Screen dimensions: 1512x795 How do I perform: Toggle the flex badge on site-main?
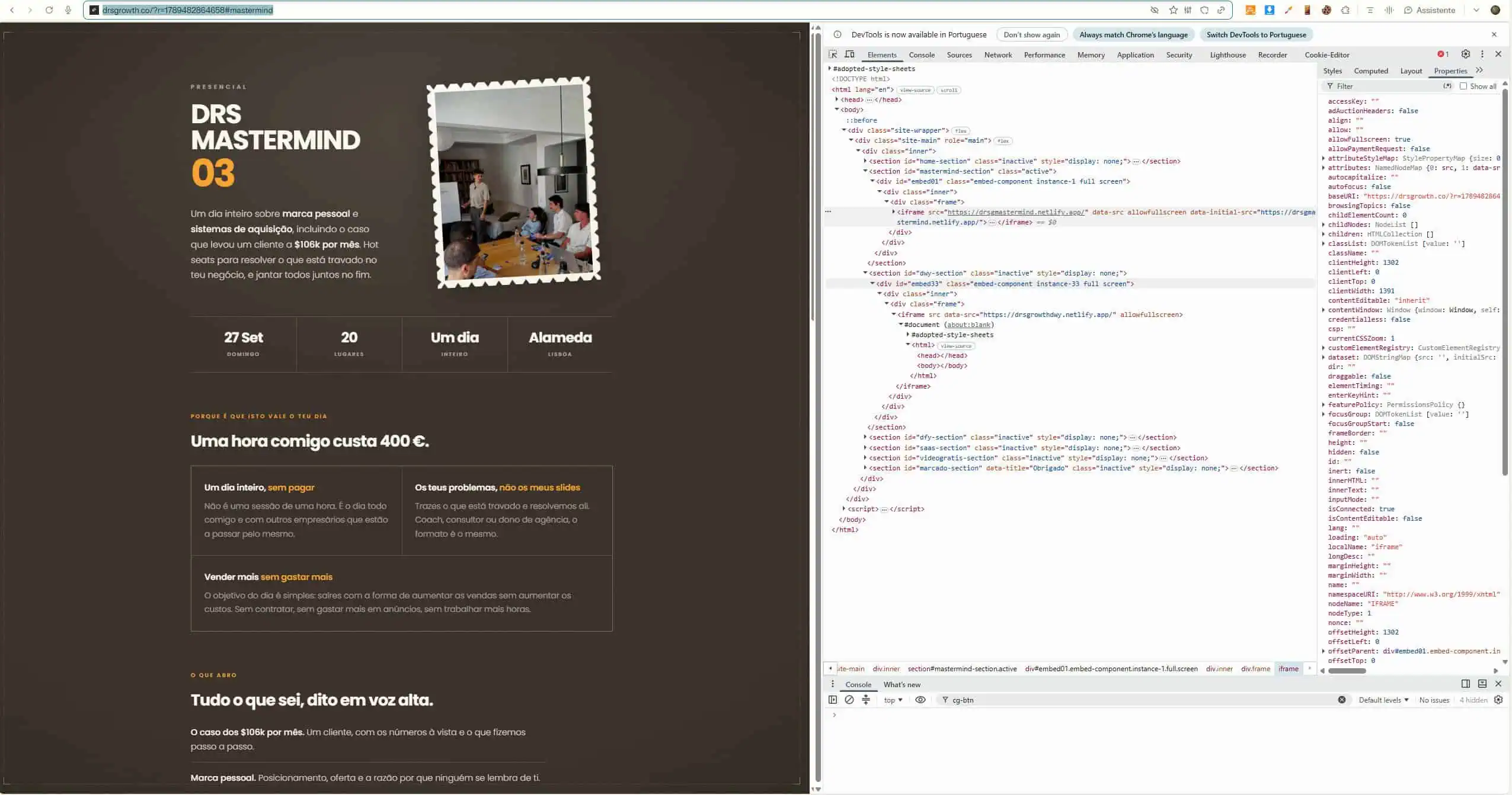[1002, 141]
